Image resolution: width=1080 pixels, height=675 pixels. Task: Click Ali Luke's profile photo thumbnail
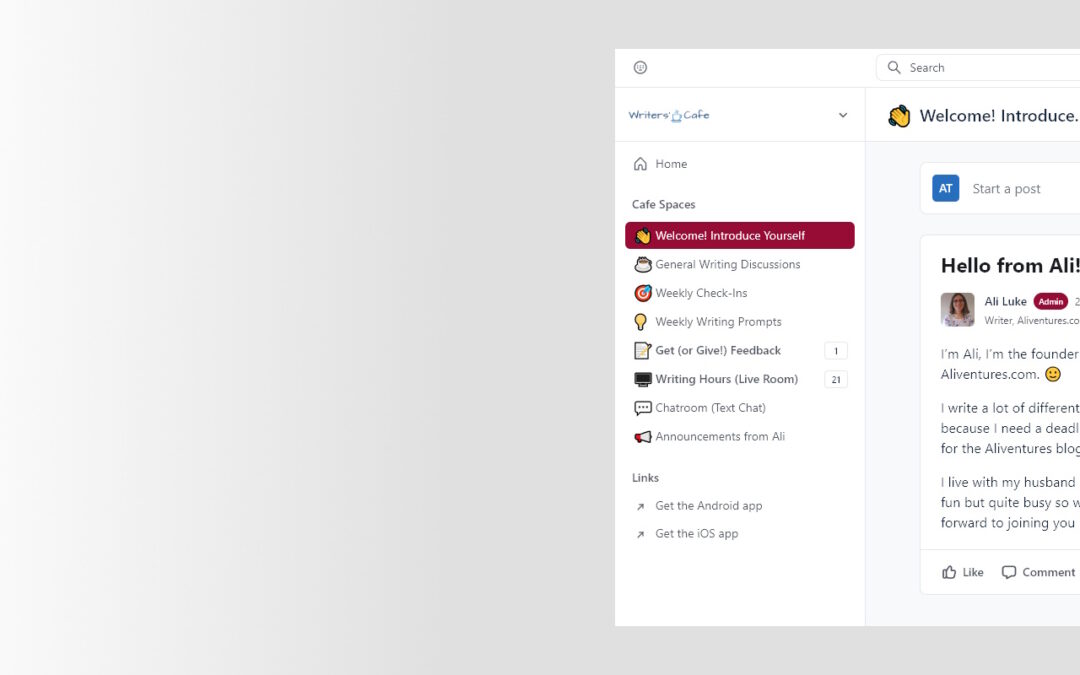(x=957, y=309)
